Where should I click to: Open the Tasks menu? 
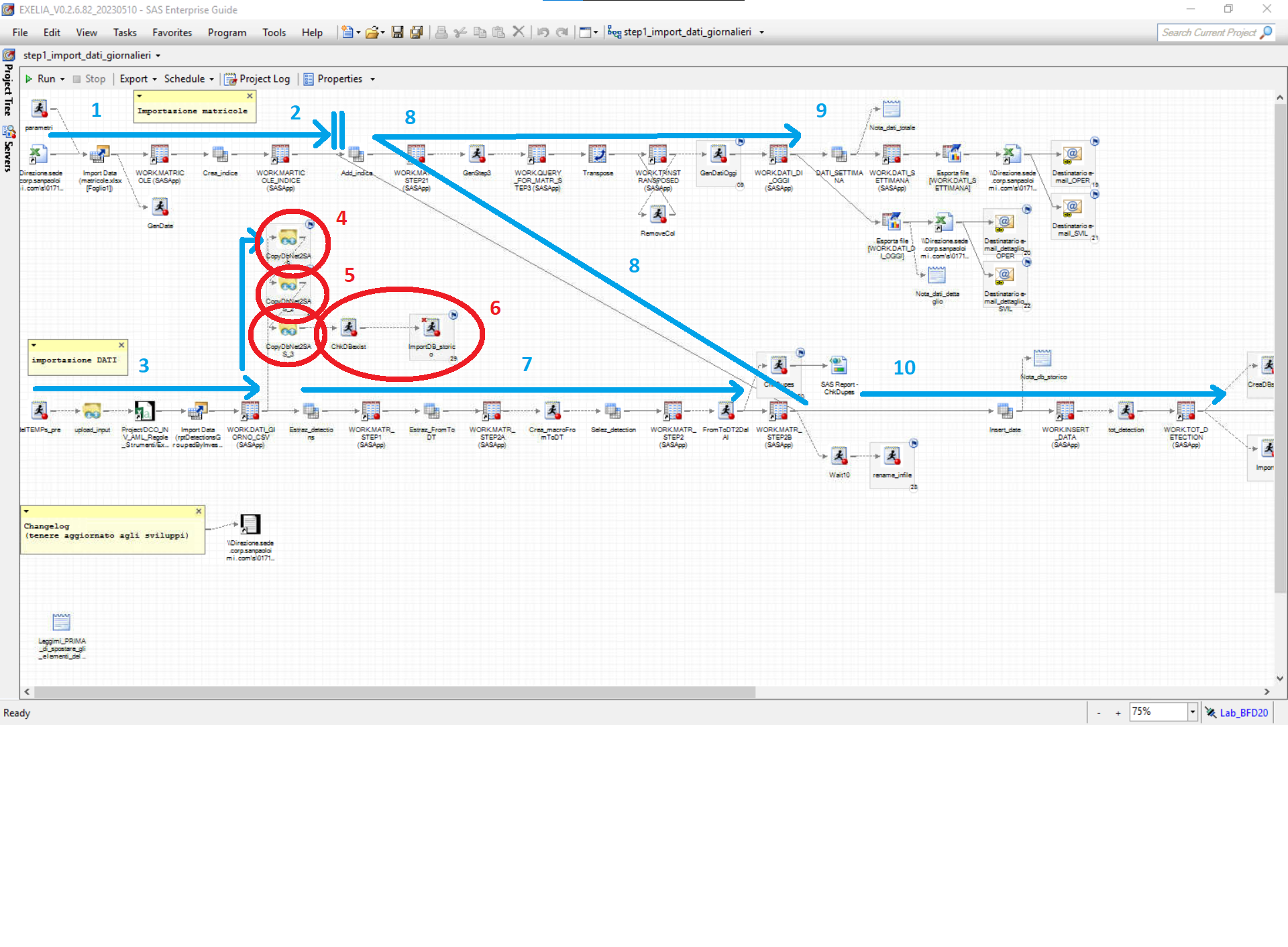[x=124, y=32]
